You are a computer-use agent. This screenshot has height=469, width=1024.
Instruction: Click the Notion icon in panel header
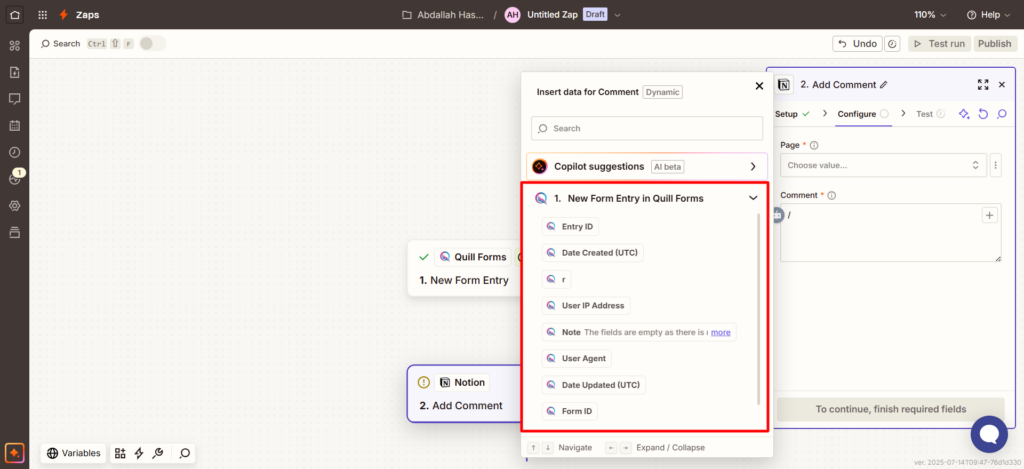pos(784,85)
